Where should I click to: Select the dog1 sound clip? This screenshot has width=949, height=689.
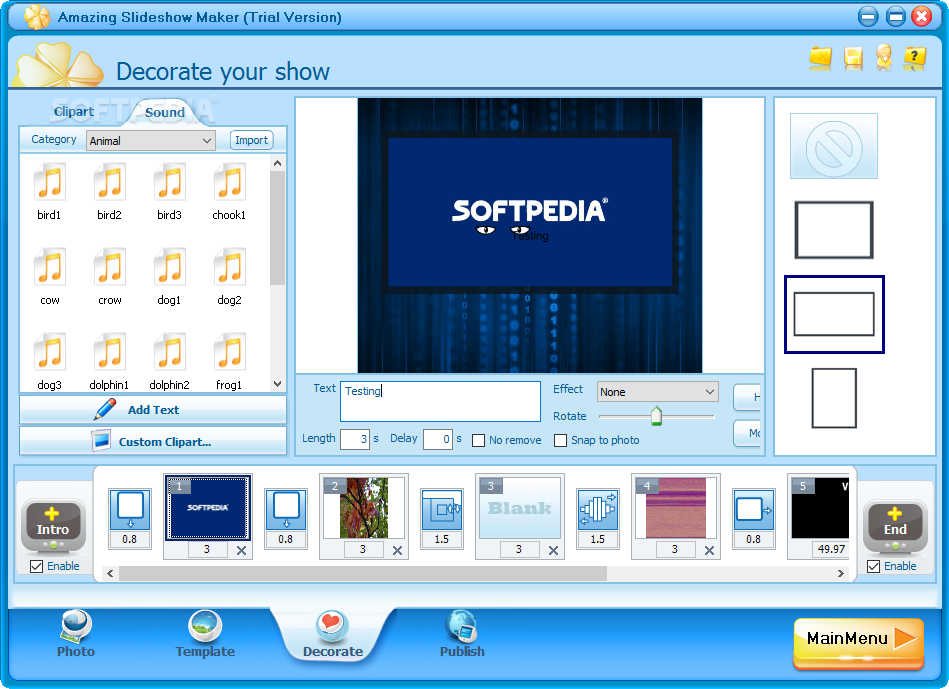(x=169, y=276)
